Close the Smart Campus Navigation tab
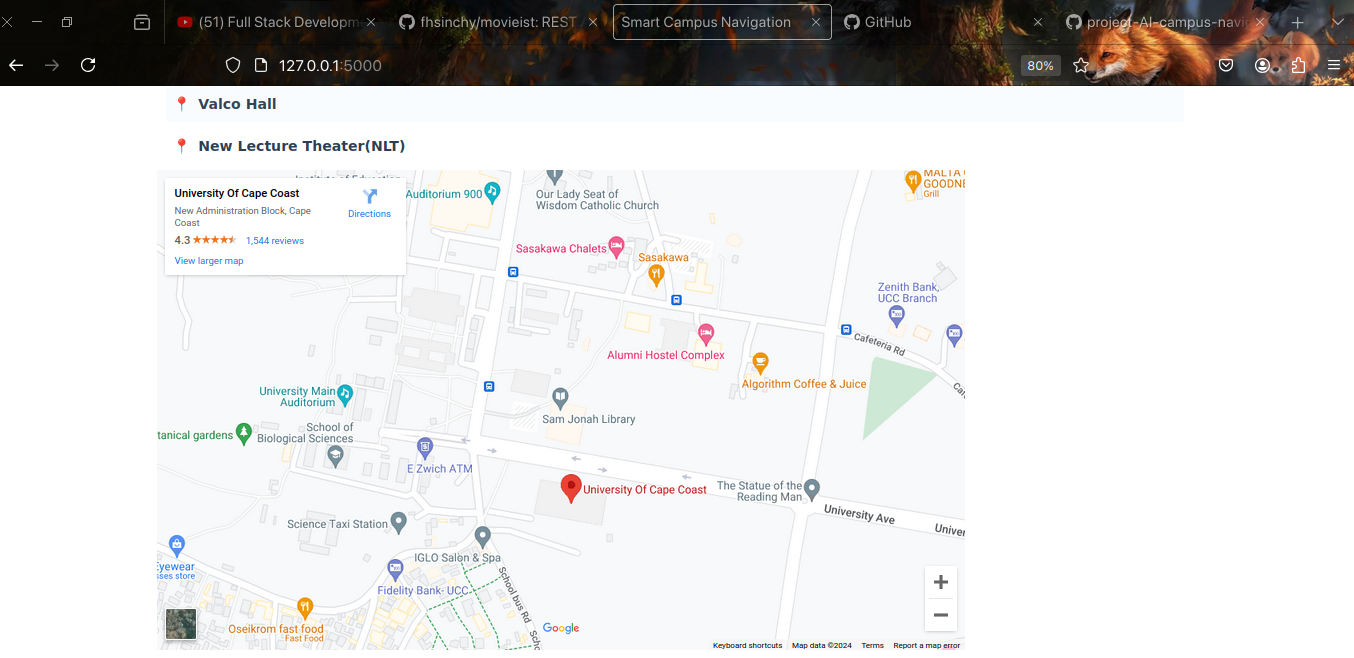 (x=815, y=22)
